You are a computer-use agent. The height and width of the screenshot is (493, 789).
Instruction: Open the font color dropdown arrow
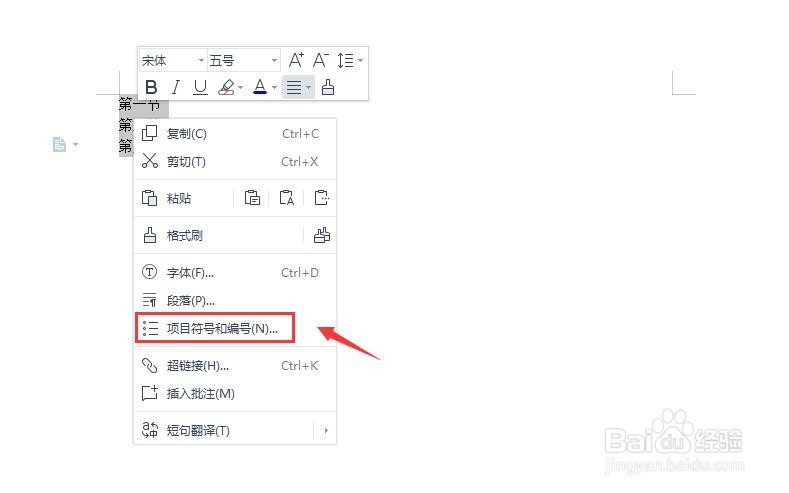[x=274, y=88]
